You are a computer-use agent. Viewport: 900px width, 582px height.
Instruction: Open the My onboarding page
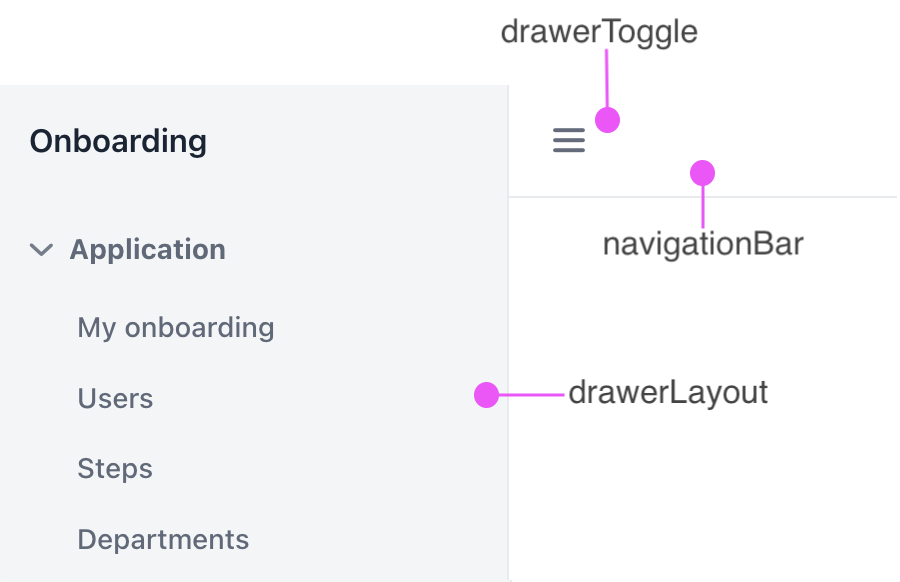pyautogui.click(x=175, y=327)
